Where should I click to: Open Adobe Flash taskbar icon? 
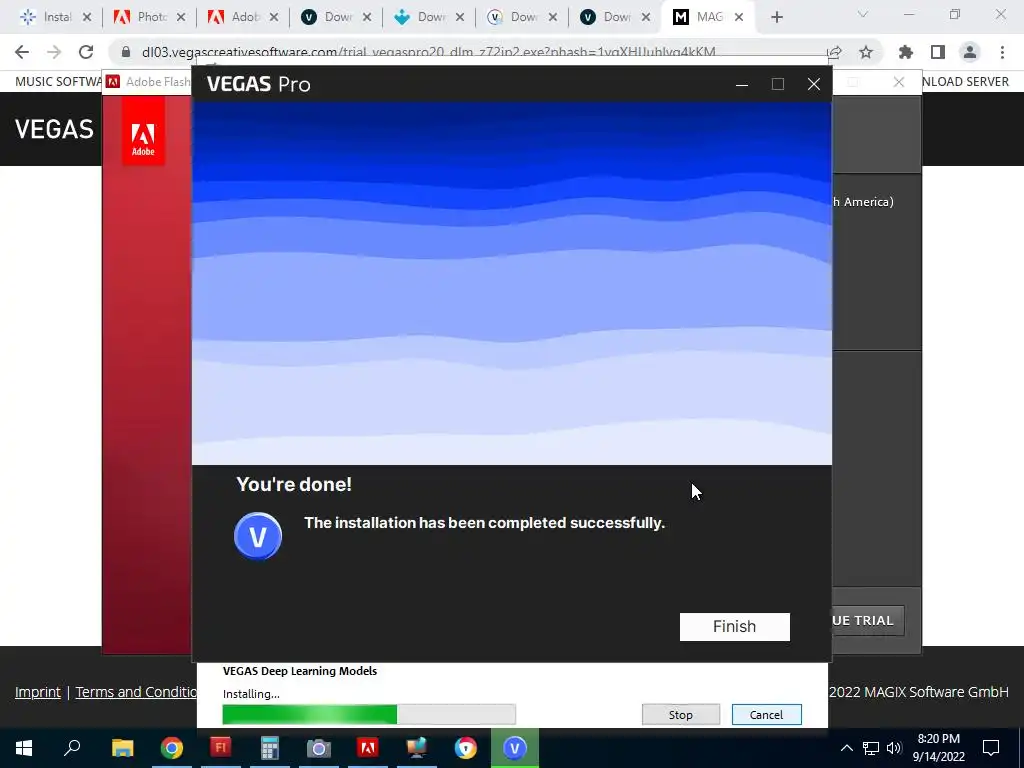point(221,748)
